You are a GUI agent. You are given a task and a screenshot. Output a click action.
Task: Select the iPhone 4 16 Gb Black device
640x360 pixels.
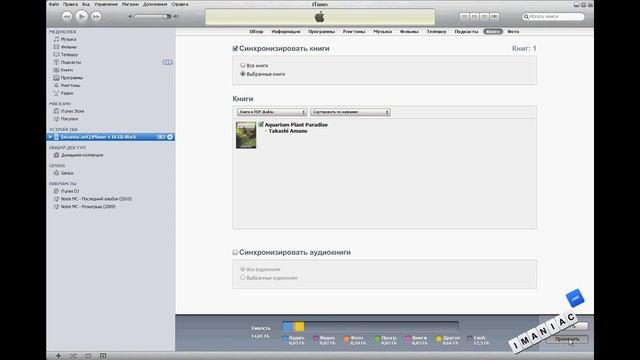(111, 137)
